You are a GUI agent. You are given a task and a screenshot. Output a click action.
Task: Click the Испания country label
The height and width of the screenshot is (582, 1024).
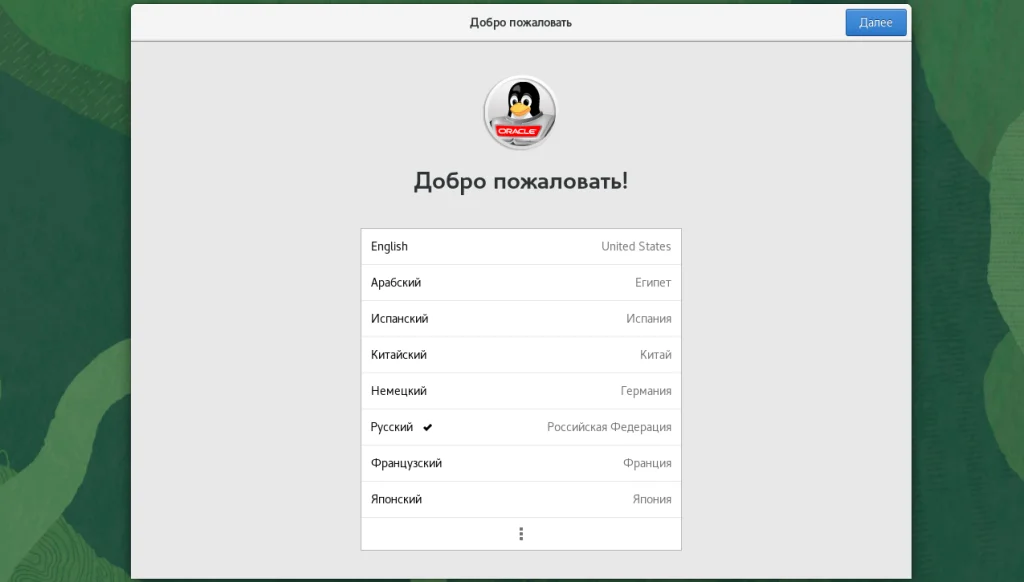coord(648,318)
